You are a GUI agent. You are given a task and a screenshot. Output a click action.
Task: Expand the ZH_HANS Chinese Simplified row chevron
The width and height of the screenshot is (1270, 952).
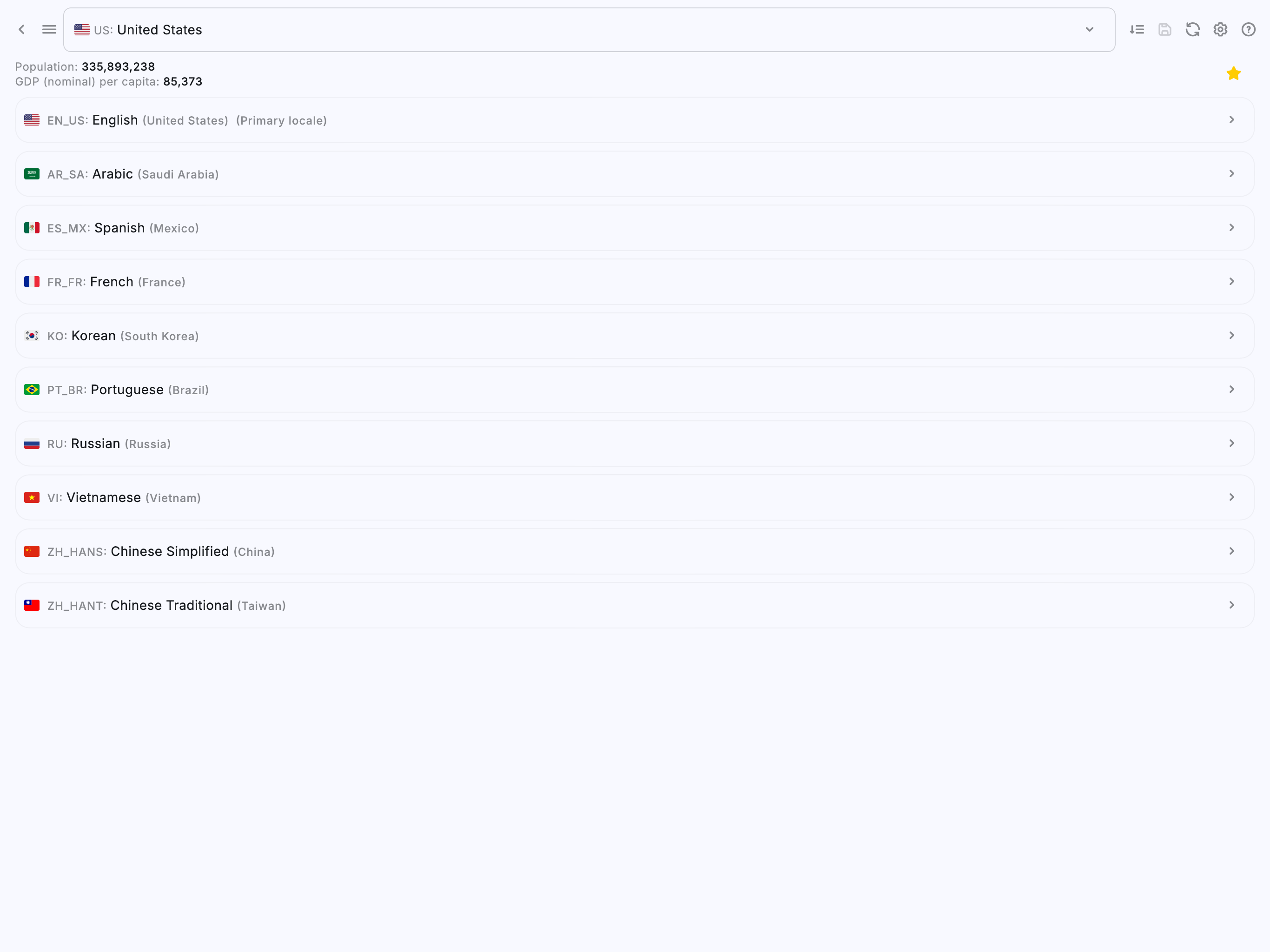[1231, 551]
